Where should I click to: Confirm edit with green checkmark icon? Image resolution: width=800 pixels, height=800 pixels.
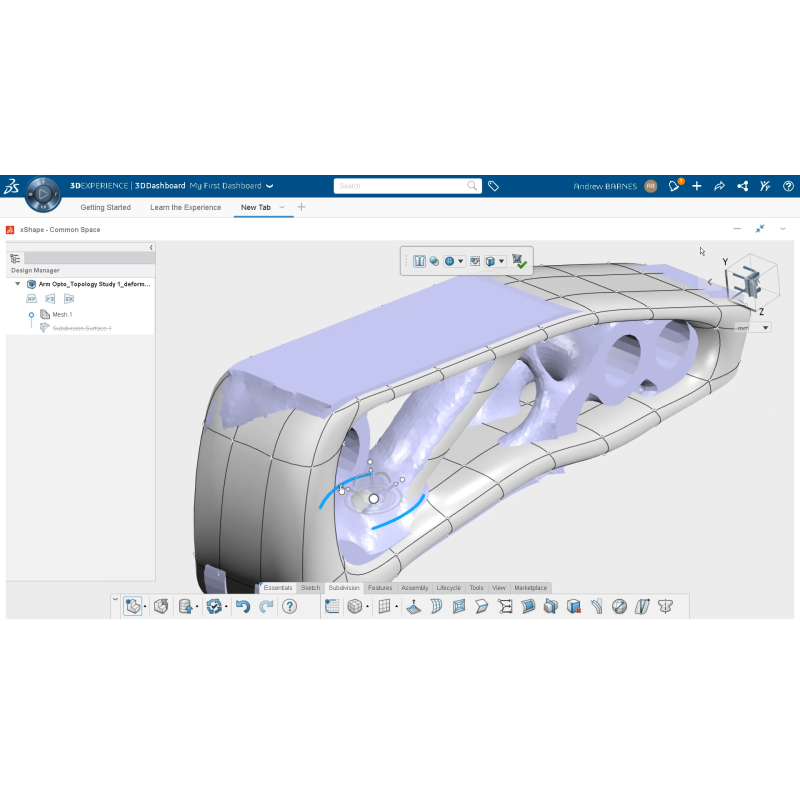pyautogui.click(x=519, y=261)
